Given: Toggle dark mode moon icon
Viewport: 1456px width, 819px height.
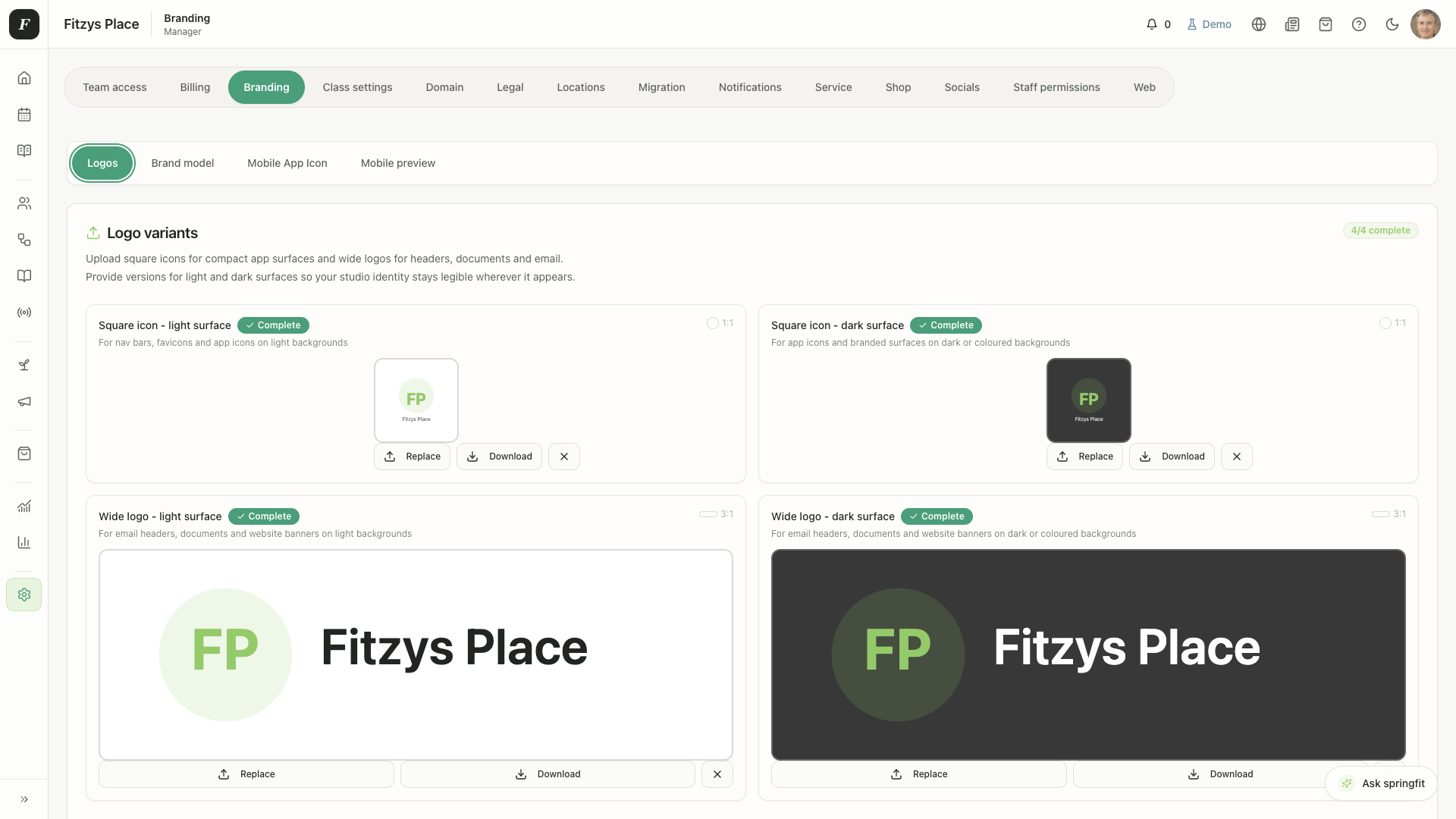Looking at the screenshot, I should coord(1392,24).
